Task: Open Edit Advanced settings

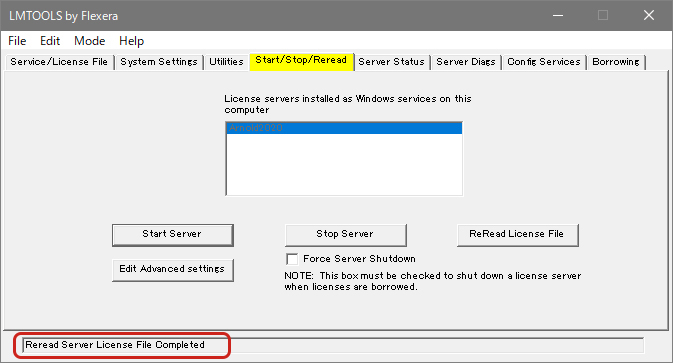Action: [x=173, y=269]
